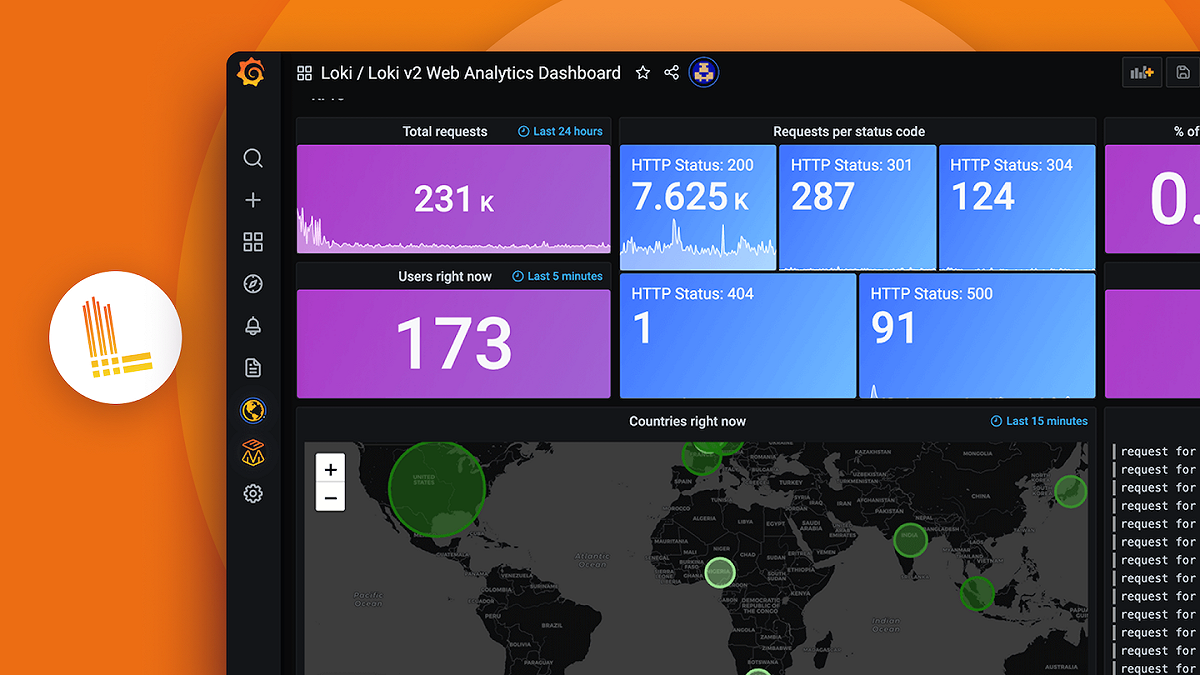Click the Create (+) icon in the sidebar
Image resolution: width=1200 pixels, height=675 pixels.
click(253, 199)
